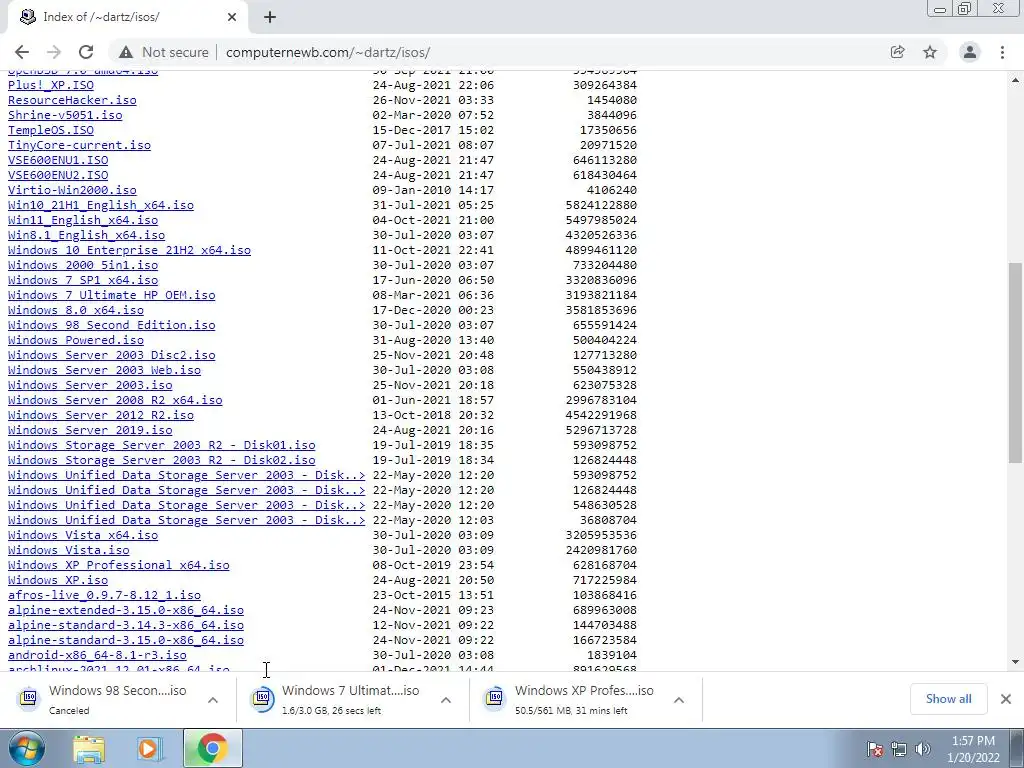The width and height of the screenshot is (1024, 768).
Task: Expand options for Windows 7 Ultimate download
Action: [x=446, y=700]
